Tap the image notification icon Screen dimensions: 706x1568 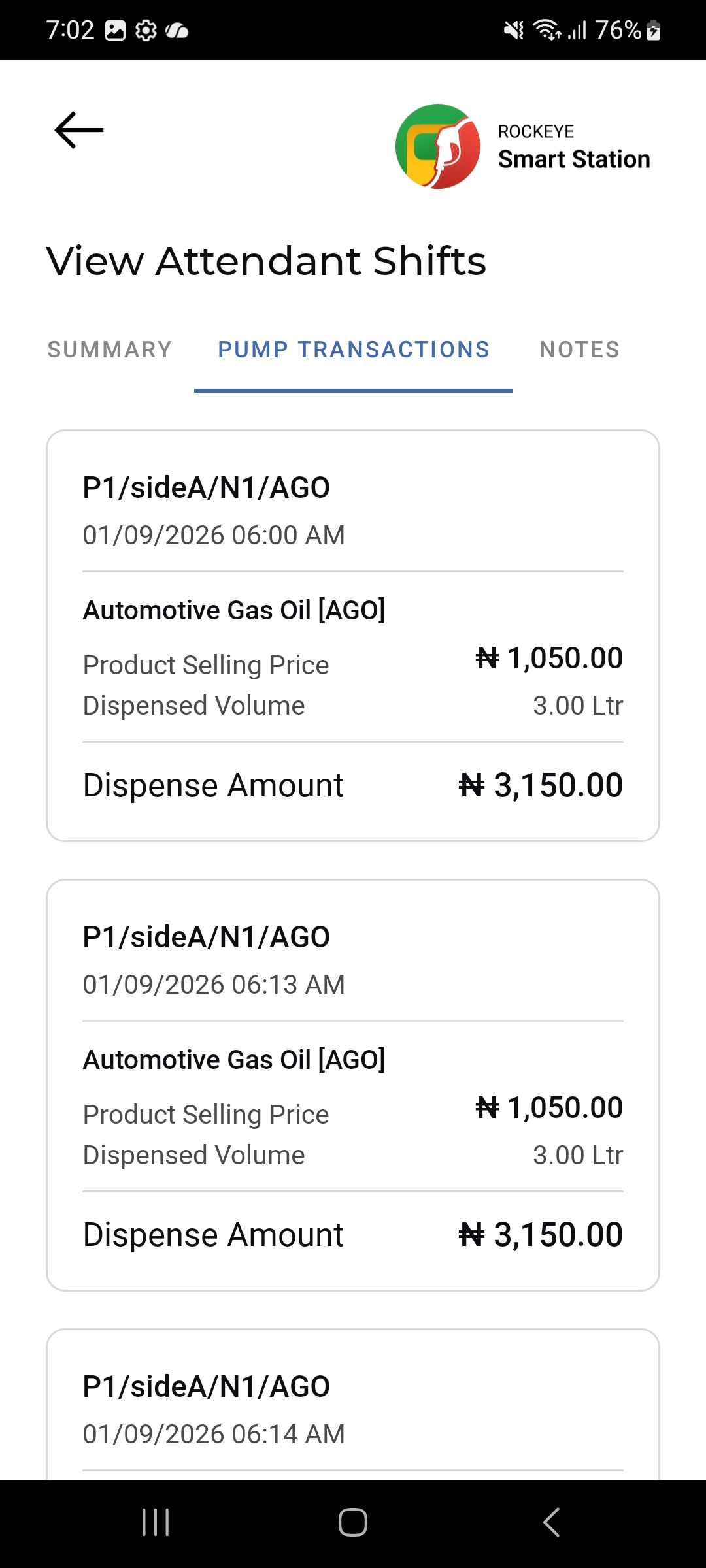pos(116,30)
